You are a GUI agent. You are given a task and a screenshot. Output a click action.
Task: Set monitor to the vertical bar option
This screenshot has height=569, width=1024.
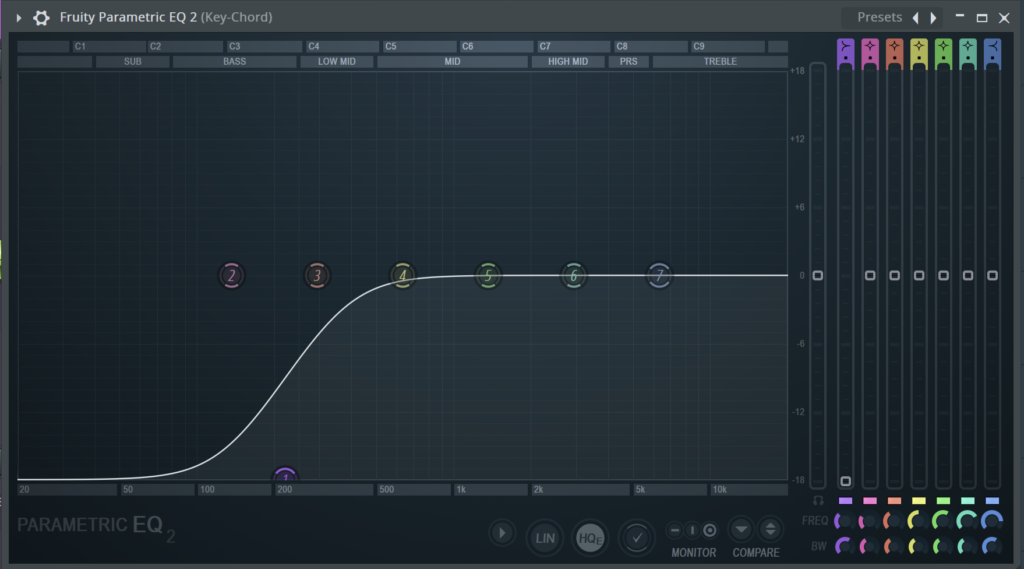click(692, 530)
